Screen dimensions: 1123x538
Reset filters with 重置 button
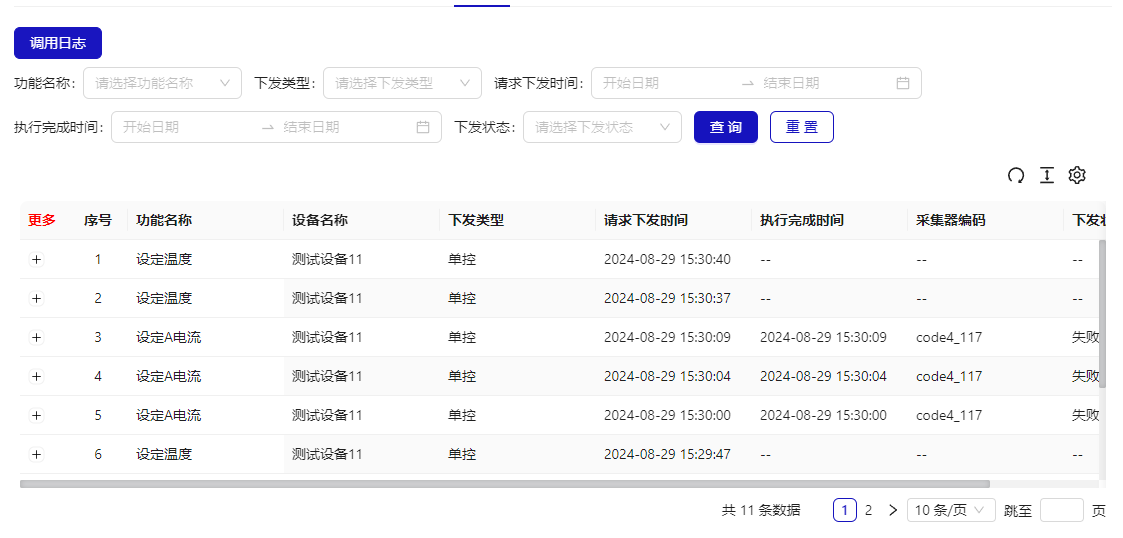click(x=802, y=128)
